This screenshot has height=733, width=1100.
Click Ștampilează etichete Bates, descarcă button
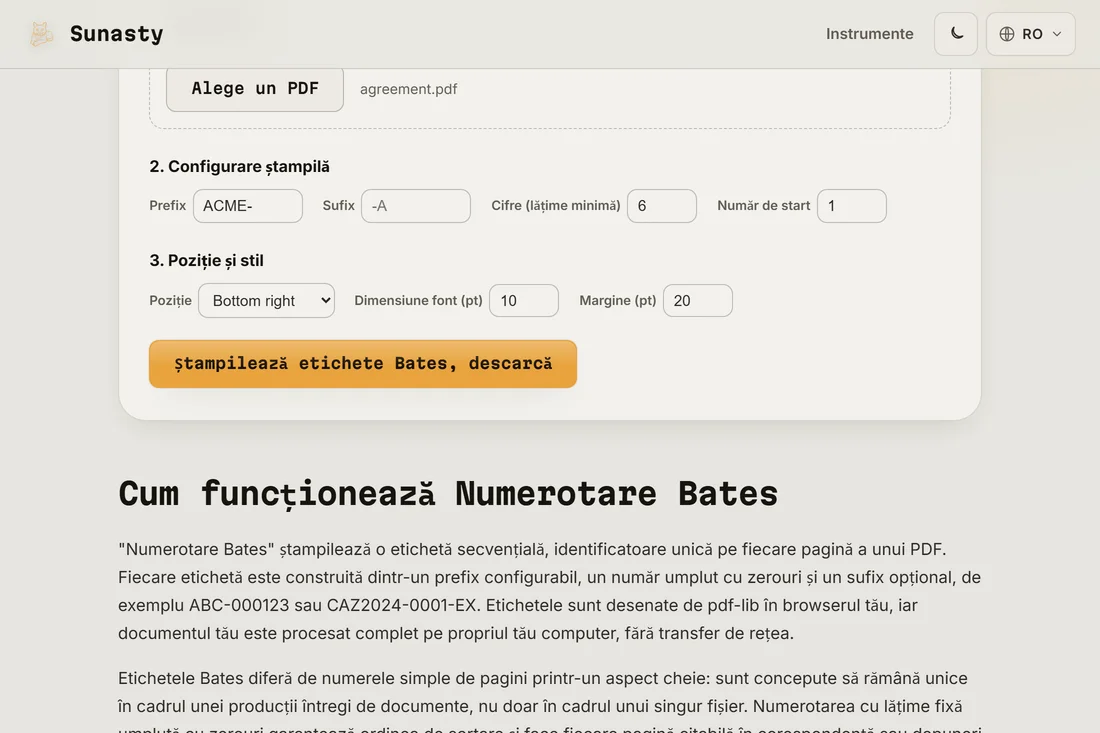pos(363,364)
